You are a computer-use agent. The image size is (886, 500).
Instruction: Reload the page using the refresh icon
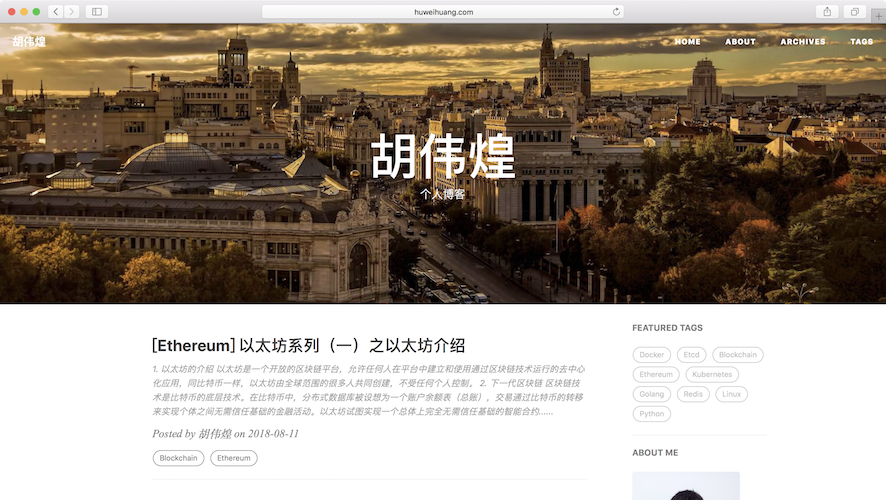[x=616, y=12]
